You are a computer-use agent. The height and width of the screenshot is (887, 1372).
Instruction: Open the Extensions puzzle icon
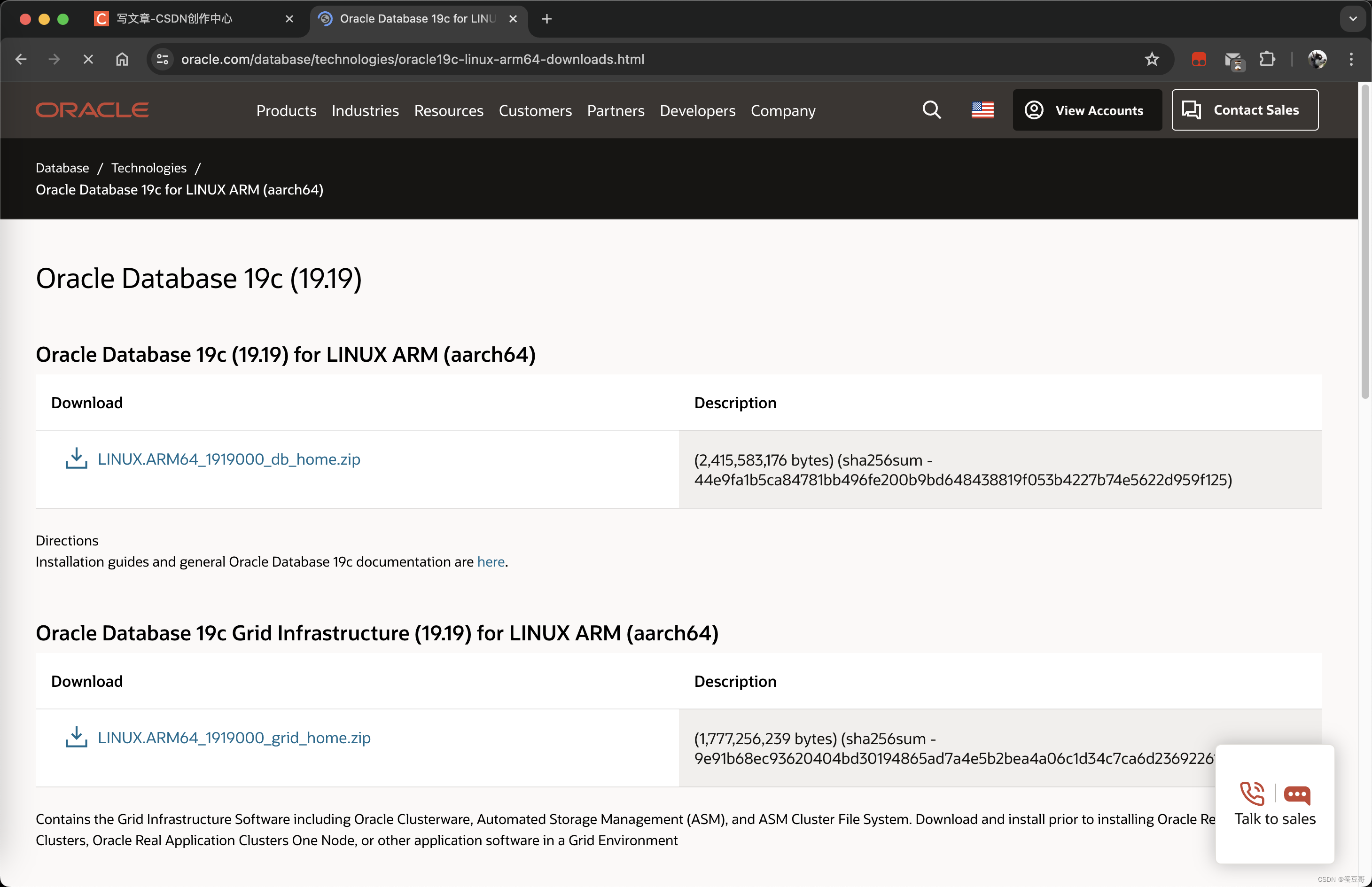coord(1267,59)
